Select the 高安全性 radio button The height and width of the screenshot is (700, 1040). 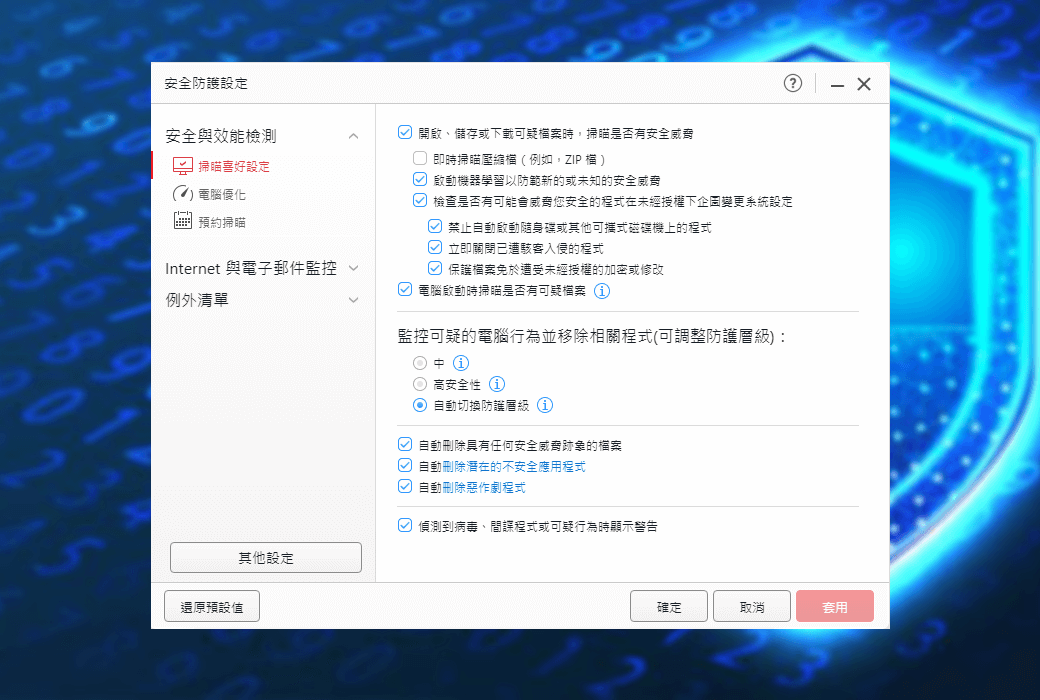tap(419, 384)
